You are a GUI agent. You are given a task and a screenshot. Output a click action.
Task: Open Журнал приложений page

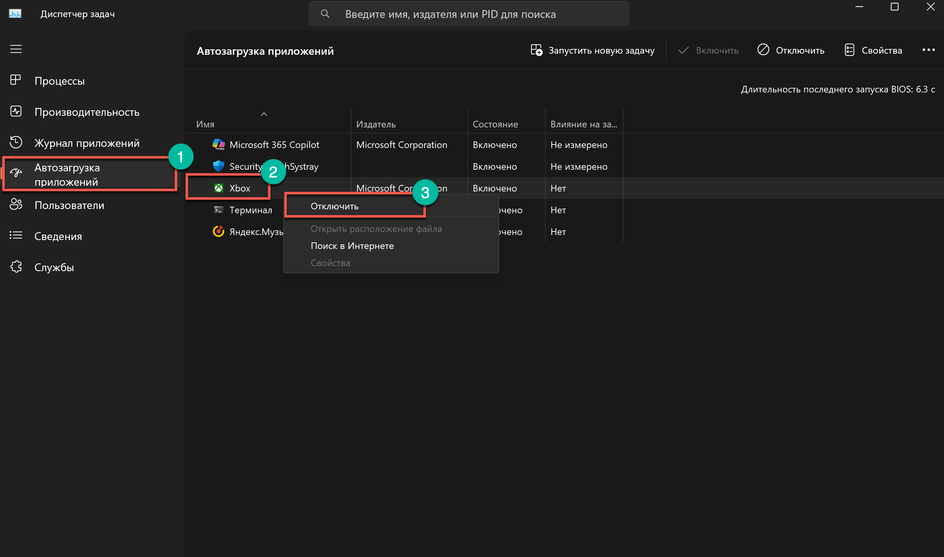tap(87, 143)
